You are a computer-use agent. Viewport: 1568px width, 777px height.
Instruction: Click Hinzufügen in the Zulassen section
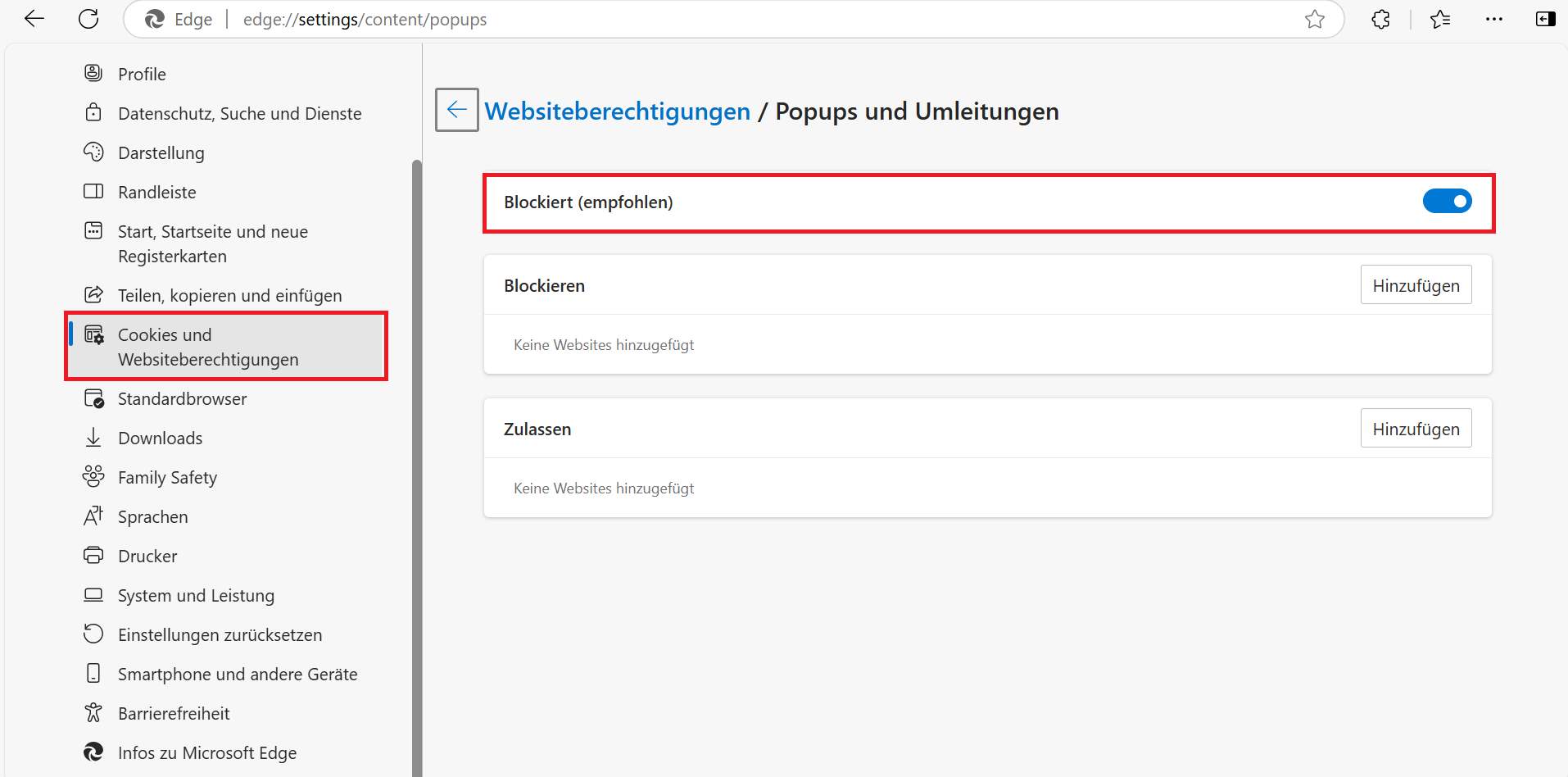pyautogui.click(x=1416, y=429)
